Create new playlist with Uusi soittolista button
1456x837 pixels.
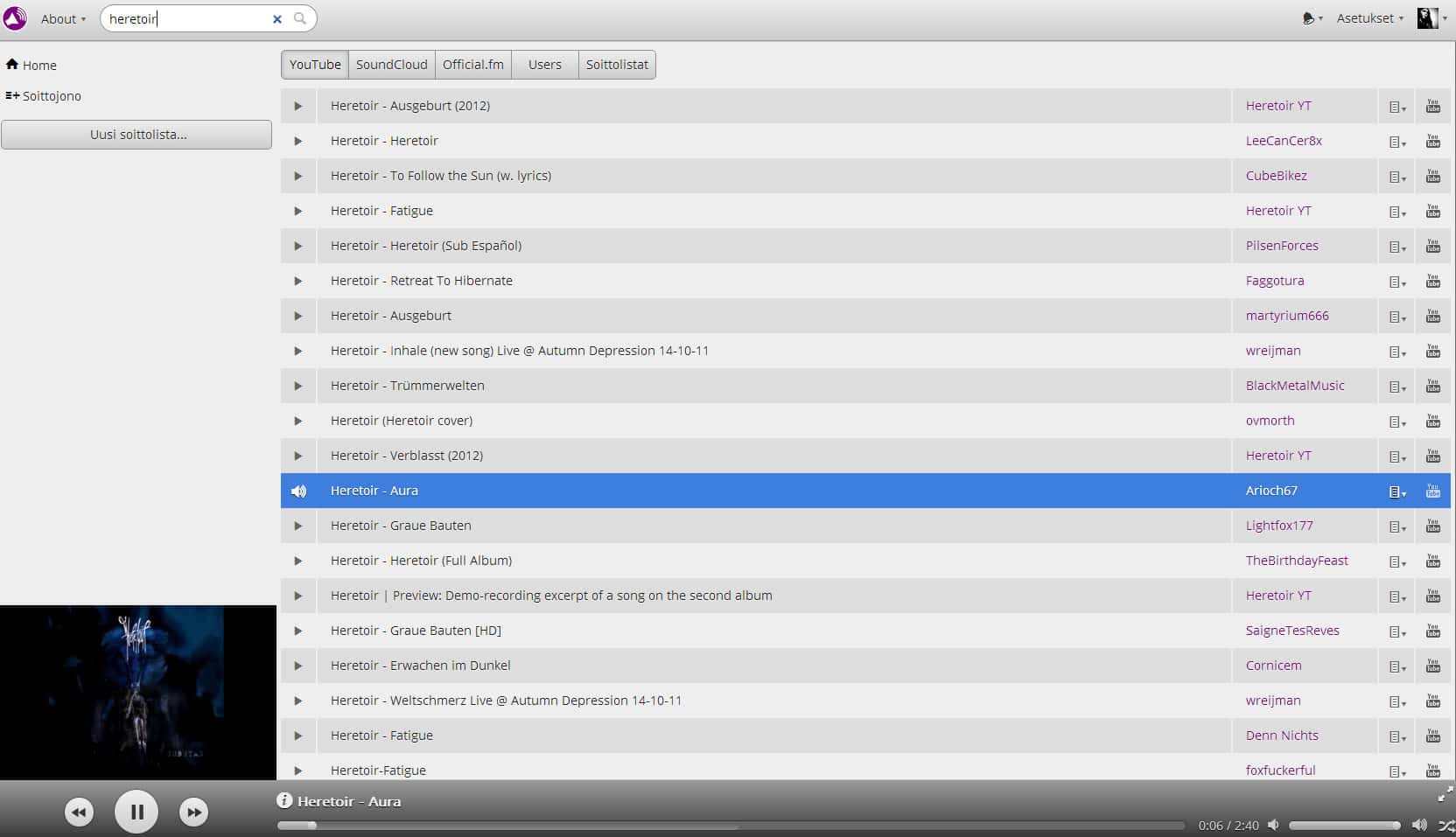pyautogui.click(x=136, y=135)
